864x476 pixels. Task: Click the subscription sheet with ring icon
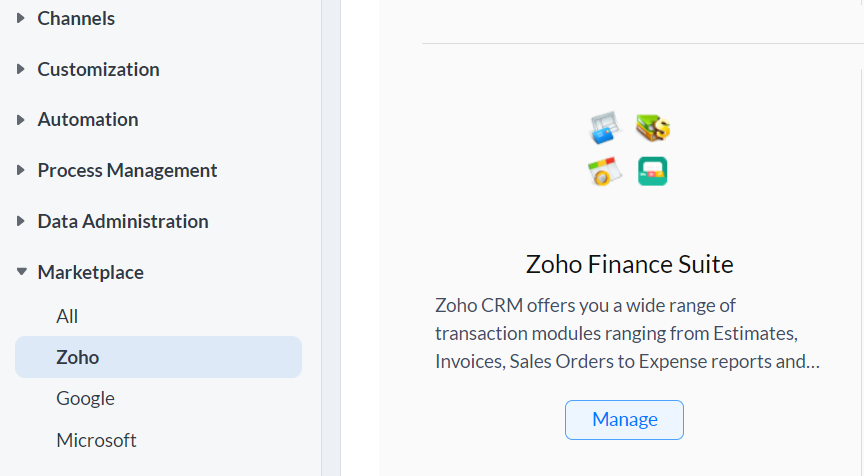point(605,172)
